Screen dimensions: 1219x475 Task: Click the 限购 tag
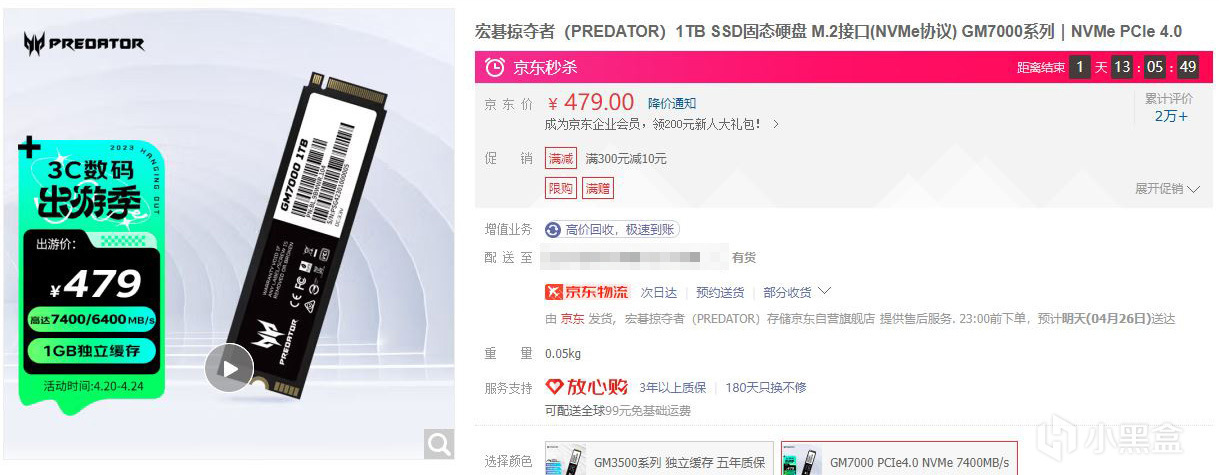point(561,188)
